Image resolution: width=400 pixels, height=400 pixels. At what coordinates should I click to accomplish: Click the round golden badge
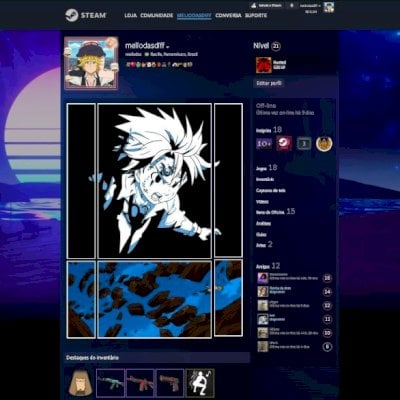[x=324, y=144]
